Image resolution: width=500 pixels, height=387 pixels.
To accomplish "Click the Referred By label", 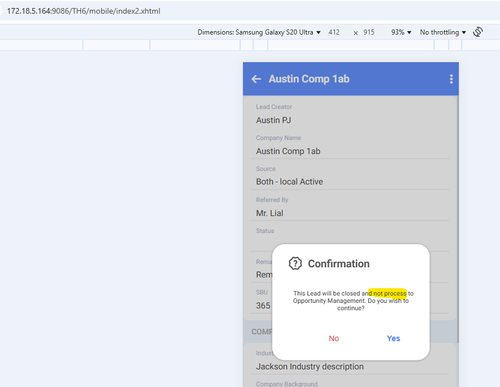I will [272, 200].
